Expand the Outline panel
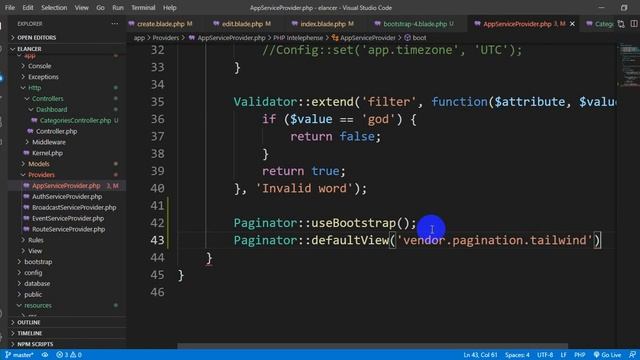Viewport: 640px width, 360px height. [29, 322]
